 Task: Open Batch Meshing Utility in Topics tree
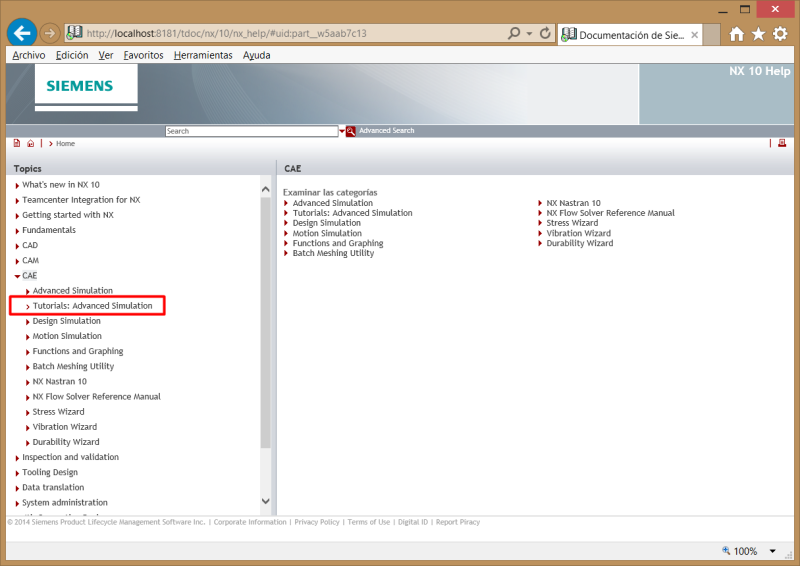click(x=73, y=366)
